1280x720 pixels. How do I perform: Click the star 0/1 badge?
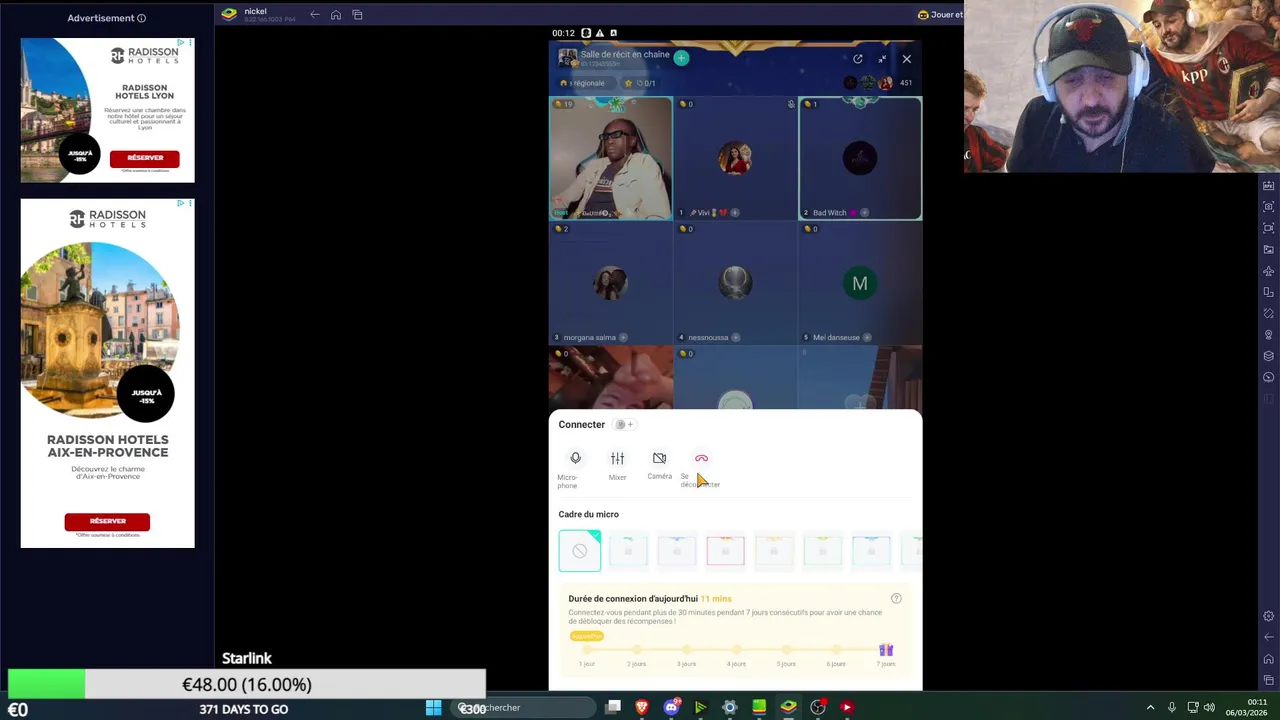[640, 83]
